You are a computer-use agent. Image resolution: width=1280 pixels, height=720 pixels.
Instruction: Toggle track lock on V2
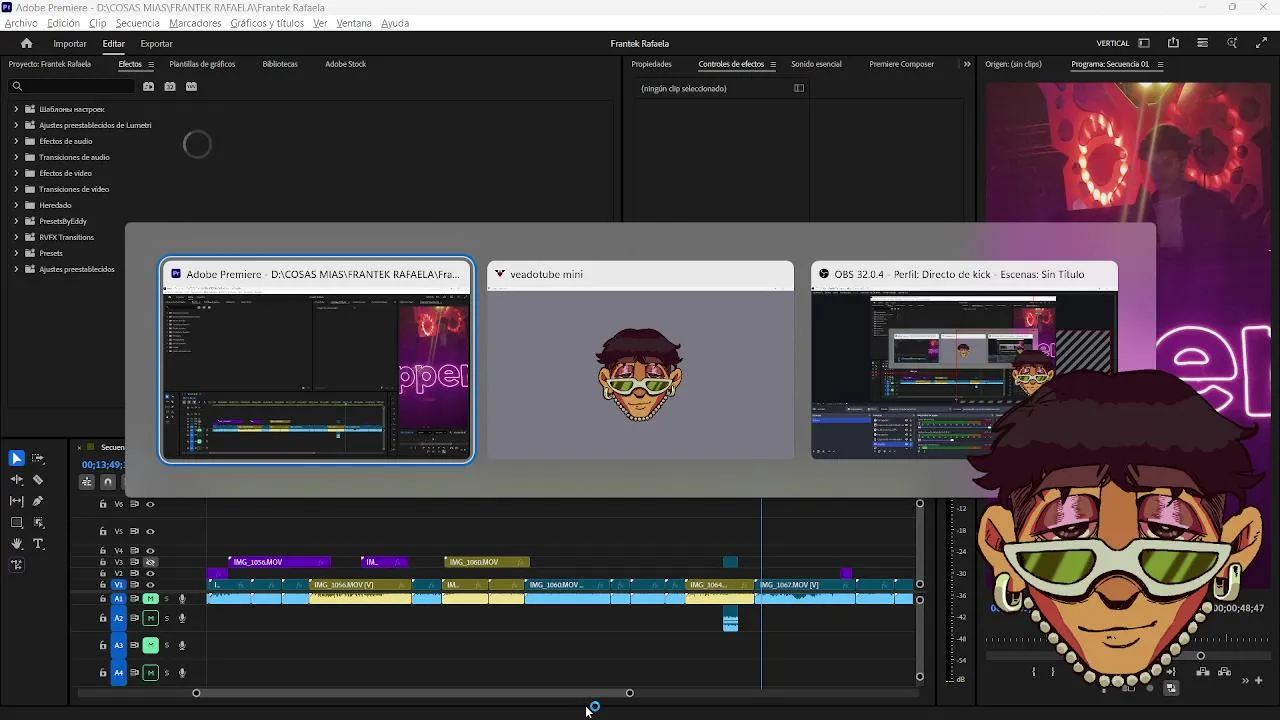pos(103,573)
